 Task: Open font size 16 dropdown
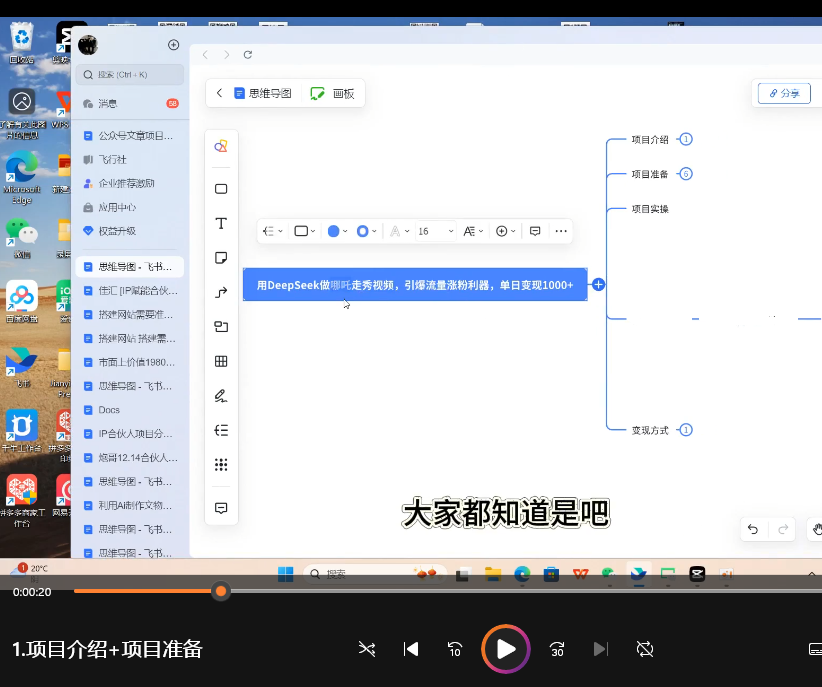(x=436, y=231)
